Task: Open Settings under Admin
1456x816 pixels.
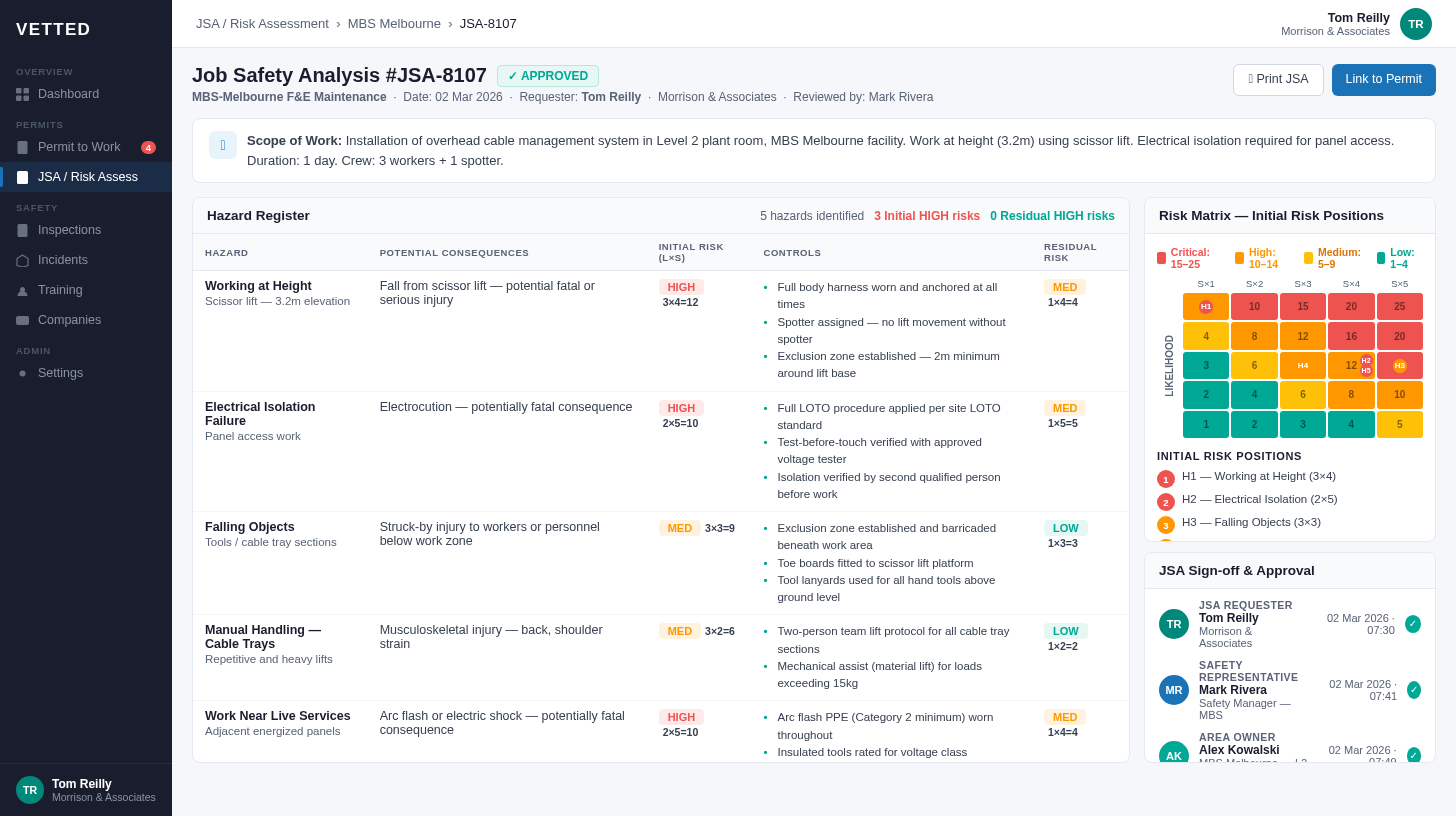Action: pos(60,372)
